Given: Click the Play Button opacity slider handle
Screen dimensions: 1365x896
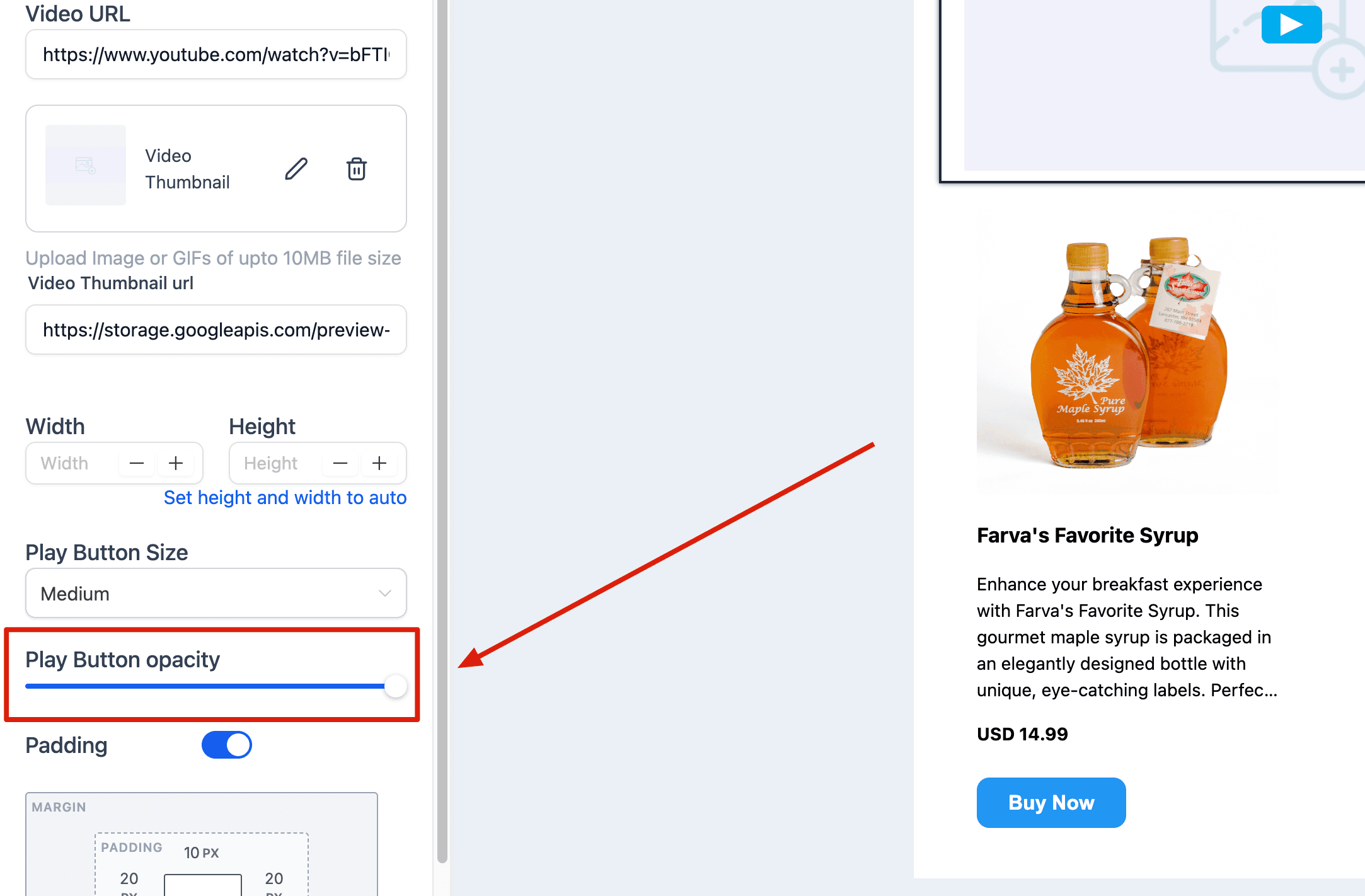Looking at the screenshot, I should 396,686.
